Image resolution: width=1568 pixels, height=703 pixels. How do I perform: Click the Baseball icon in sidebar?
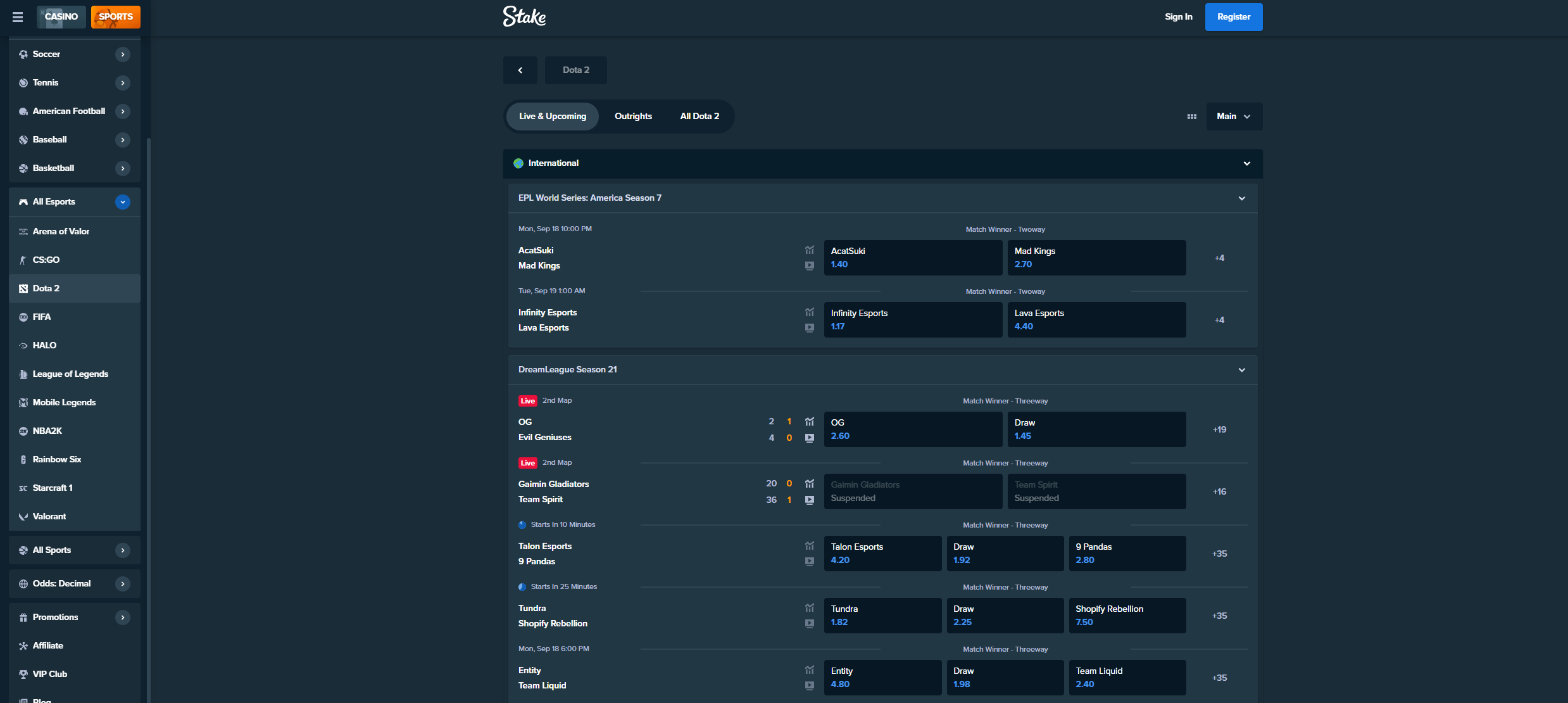(x=23, y=140)
